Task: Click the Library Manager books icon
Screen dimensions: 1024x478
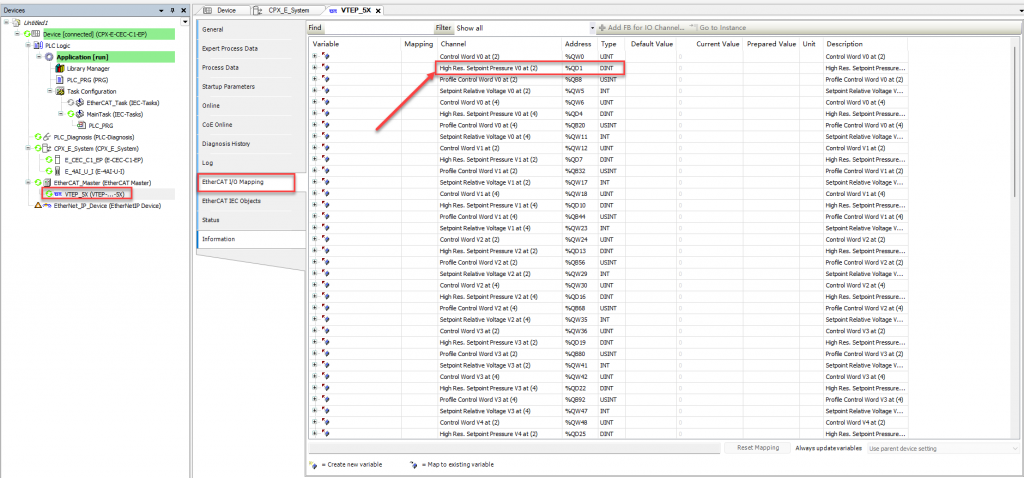Action: click(60, 69)
